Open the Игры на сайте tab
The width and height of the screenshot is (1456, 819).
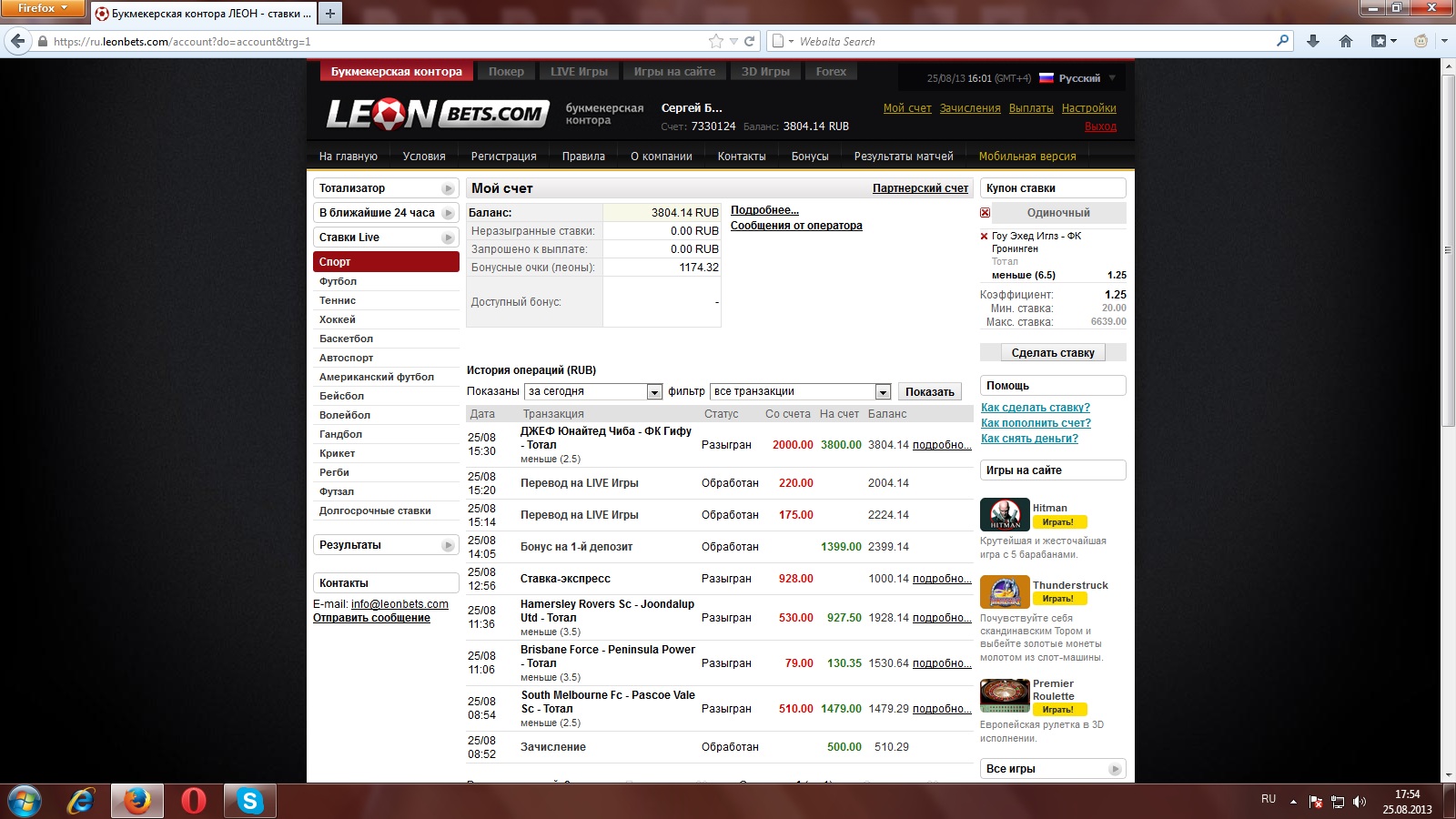coord(674,72)
